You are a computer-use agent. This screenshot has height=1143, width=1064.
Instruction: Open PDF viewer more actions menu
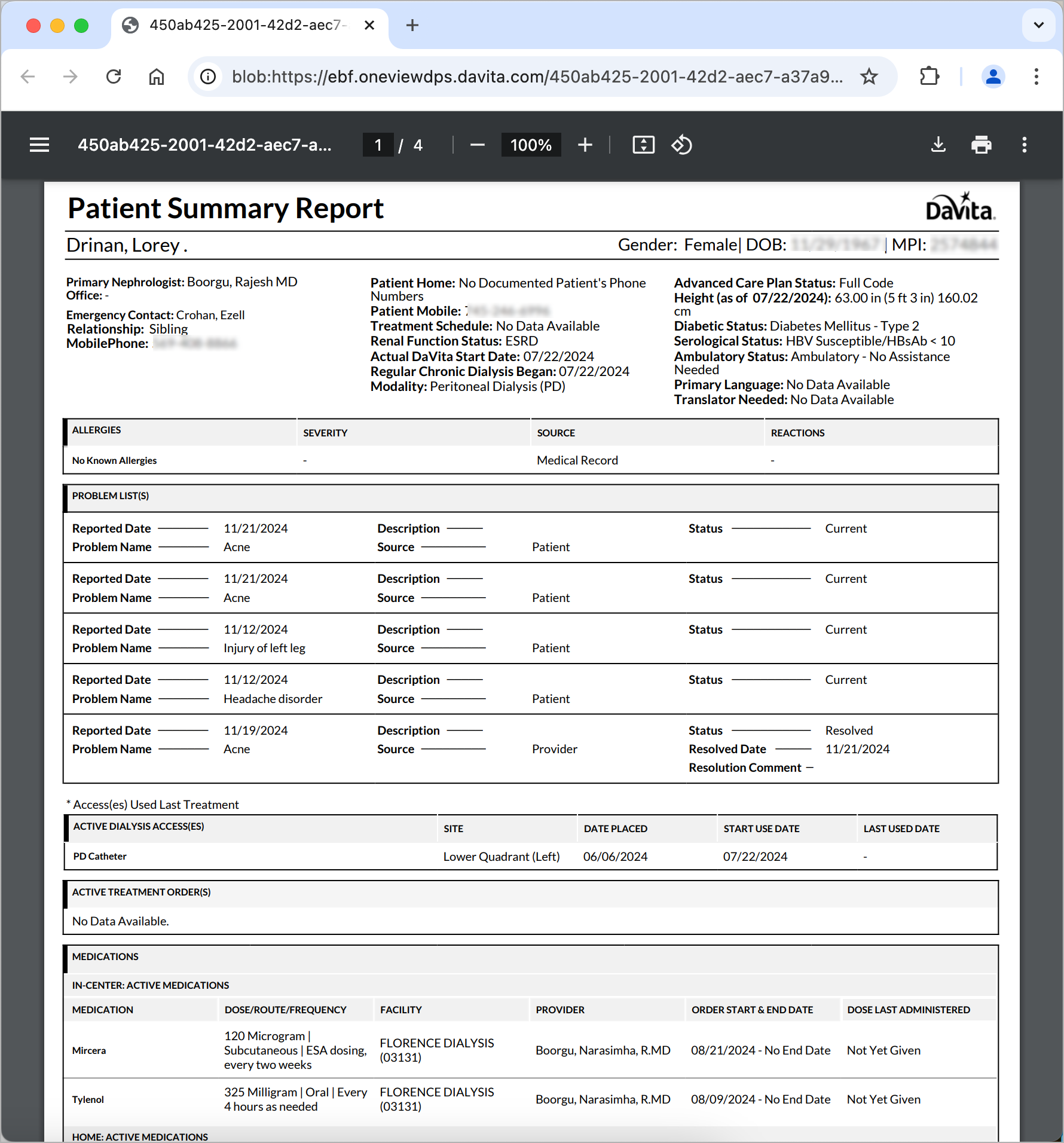coord(1024,145)
